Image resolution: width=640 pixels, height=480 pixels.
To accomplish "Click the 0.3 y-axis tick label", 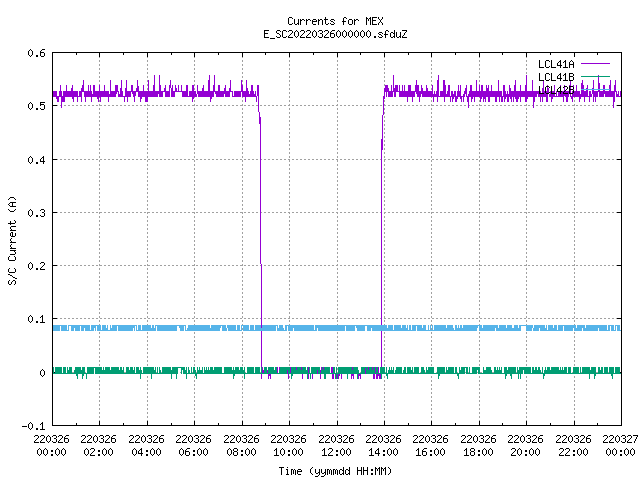I will pyautogui.click(x=36, y=213).
